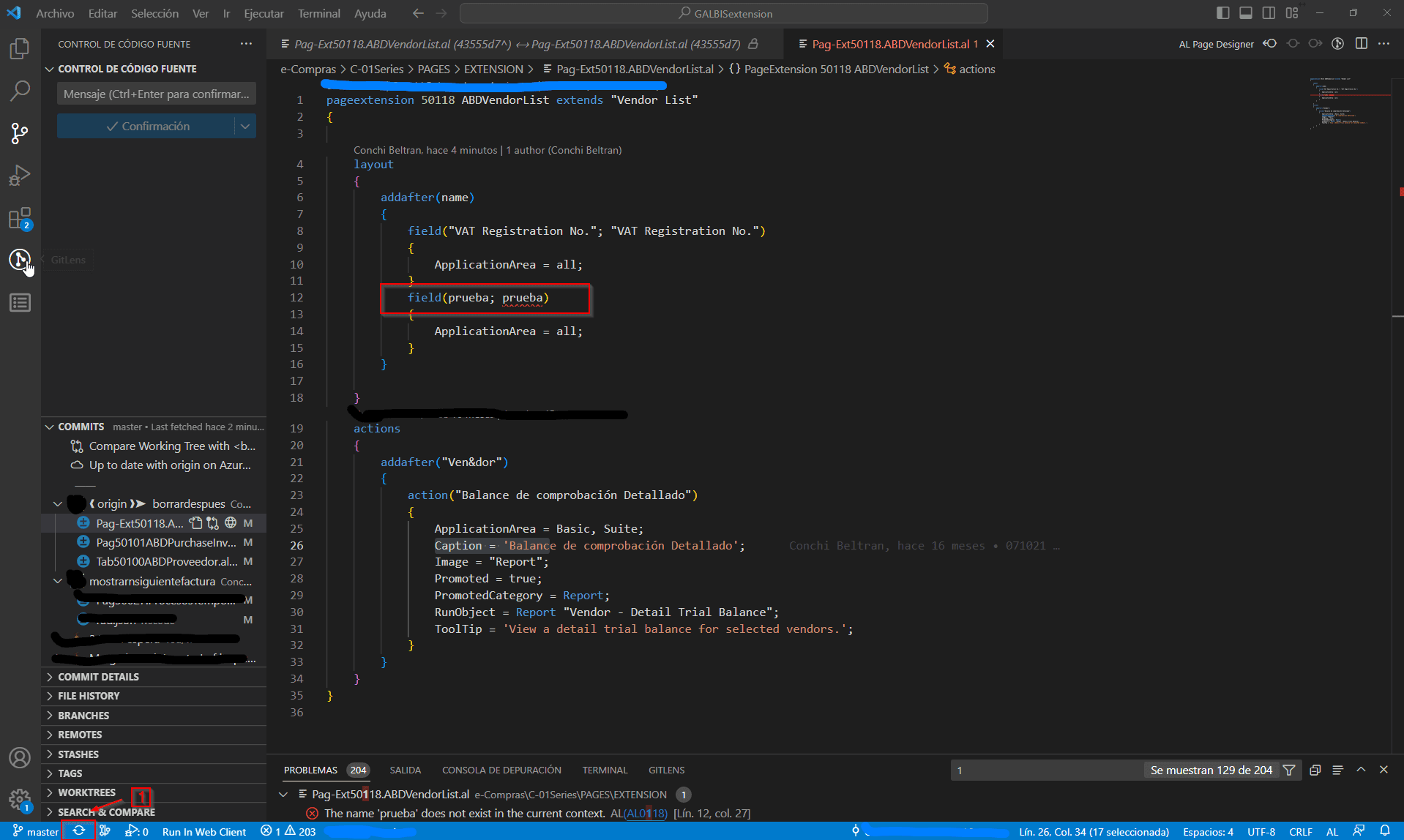The image size is (1404, 840).
Task: Close the bottom panel
Action: [x=1384, y=770]
